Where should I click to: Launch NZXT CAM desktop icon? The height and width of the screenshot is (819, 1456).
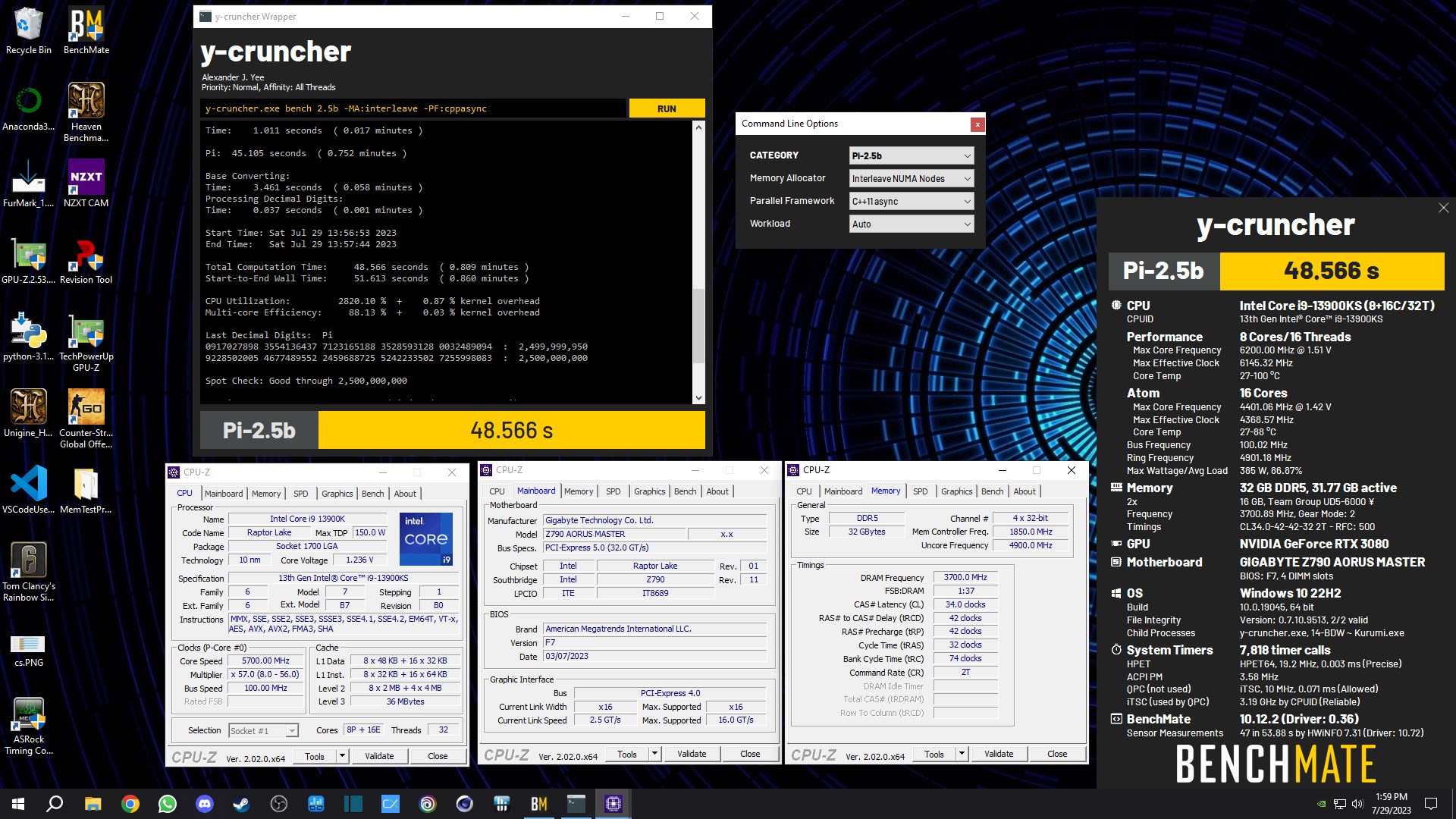86,184
